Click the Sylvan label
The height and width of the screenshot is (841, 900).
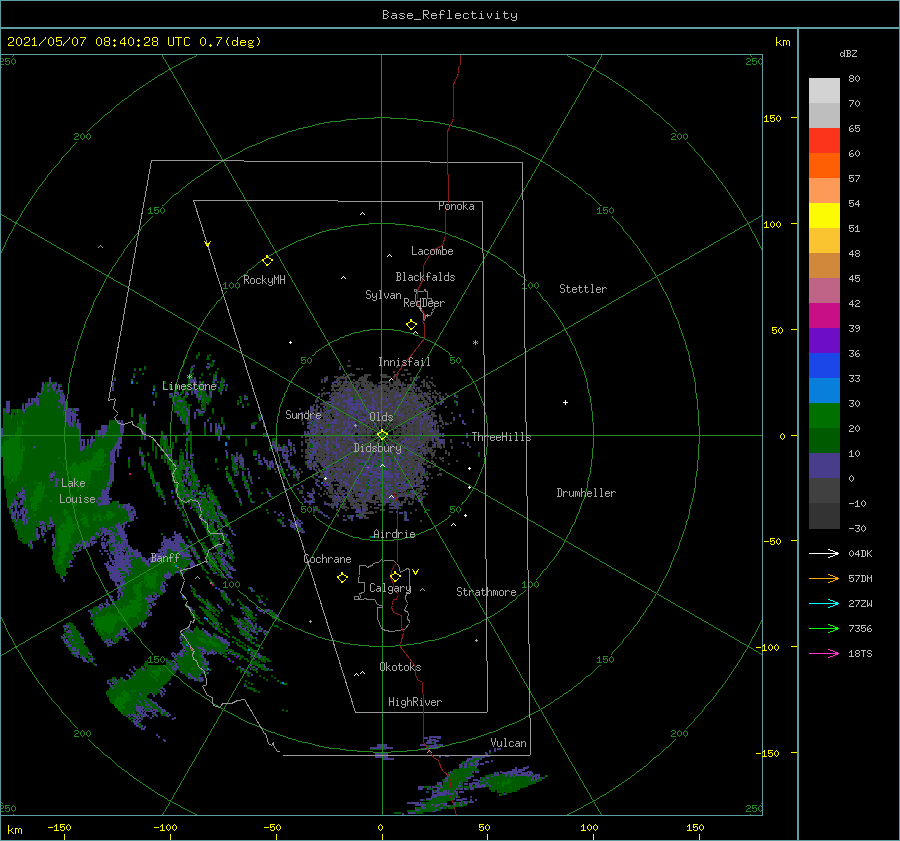point(383,295)
